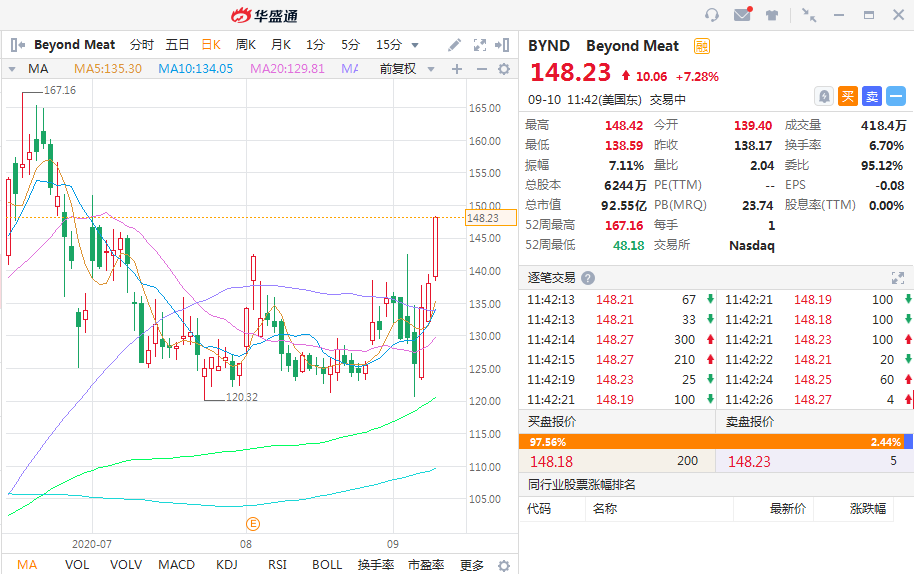
Task: Select the 周K weekly candlestick tab
Action: point(245,45)
